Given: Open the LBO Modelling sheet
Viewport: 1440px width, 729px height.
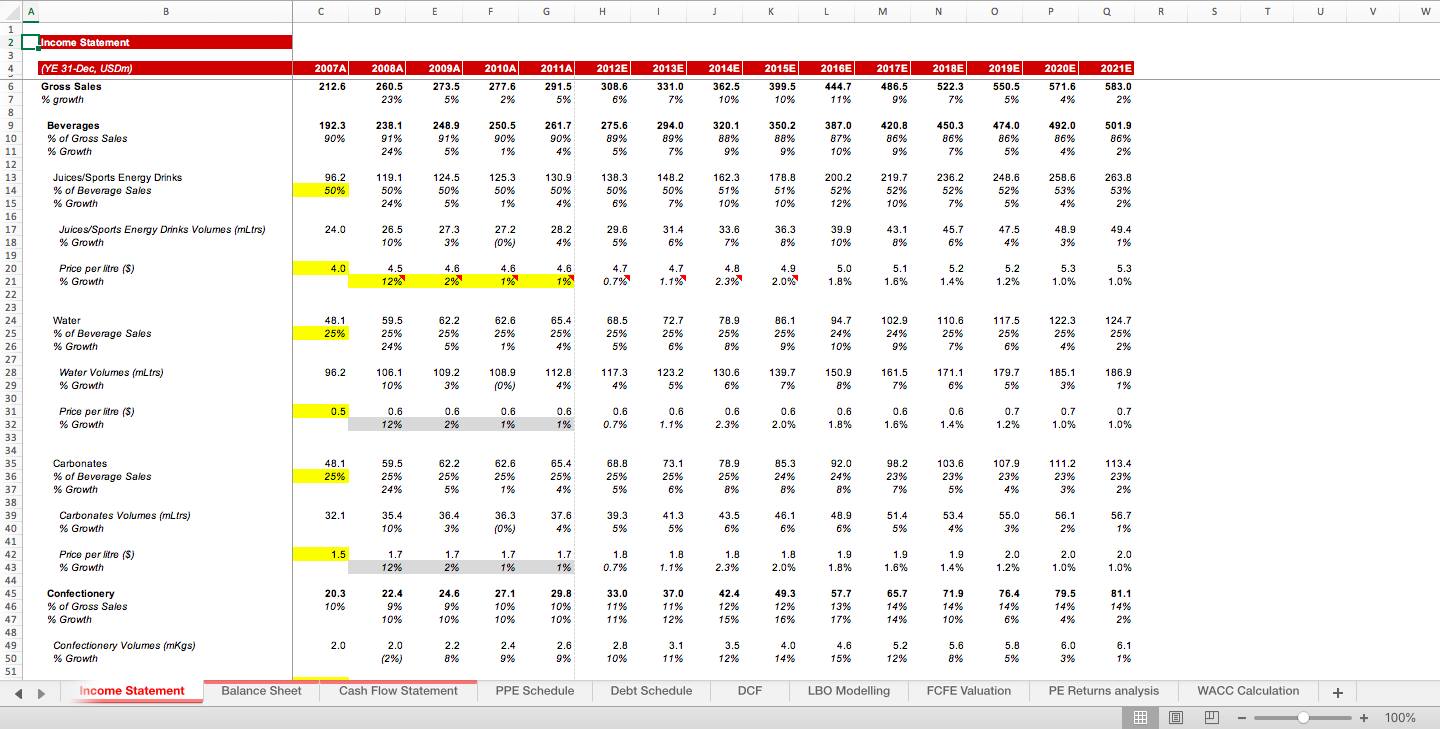Looking at the screenshot, I should (847, 690).
